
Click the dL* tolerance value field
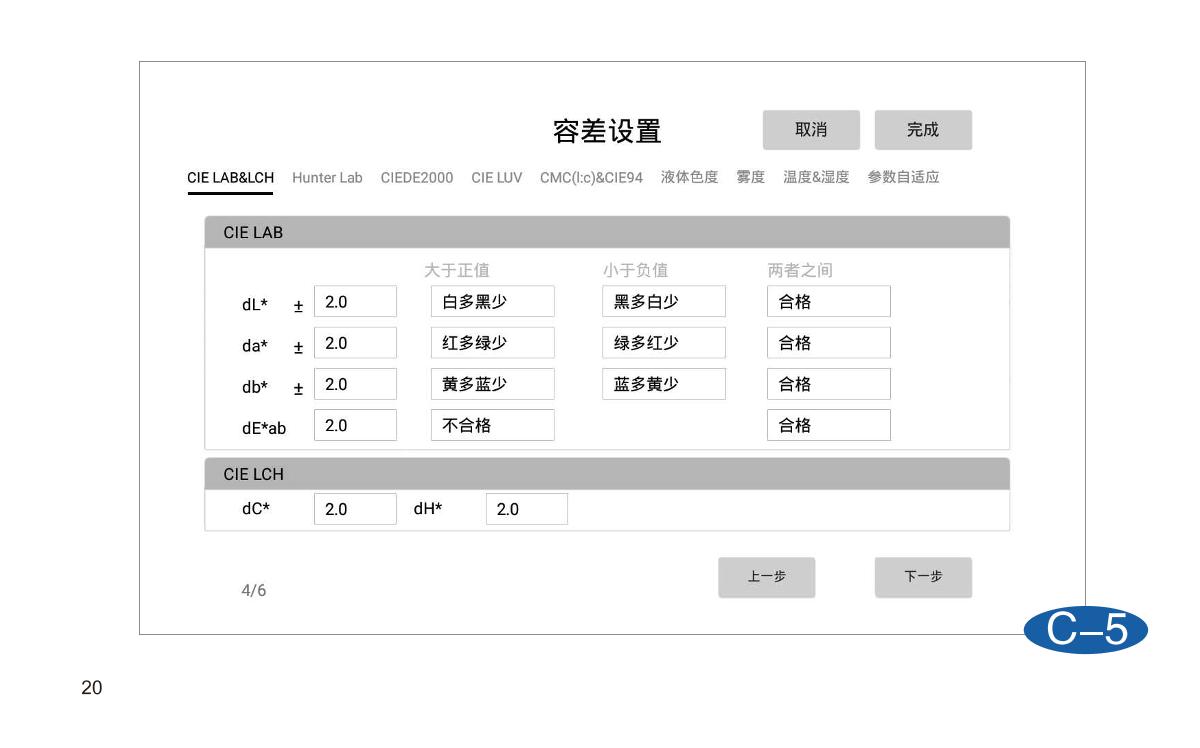355,302
